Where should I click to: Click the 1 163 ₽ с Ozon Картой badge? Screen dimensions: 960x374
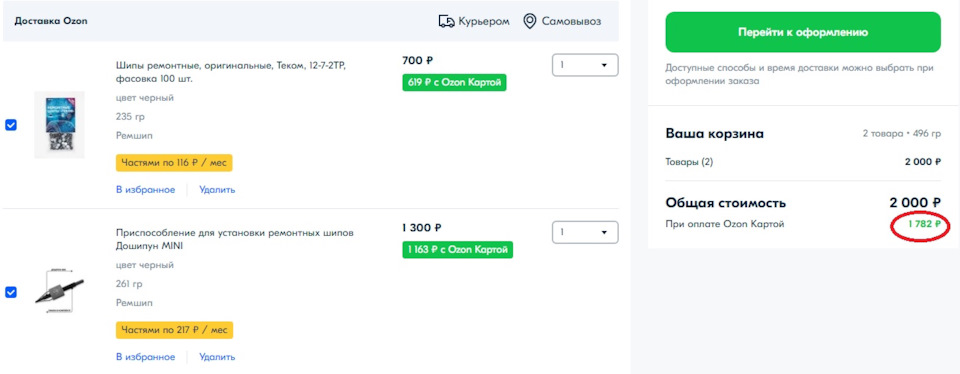pyautogui.click(x=457, y=249)
